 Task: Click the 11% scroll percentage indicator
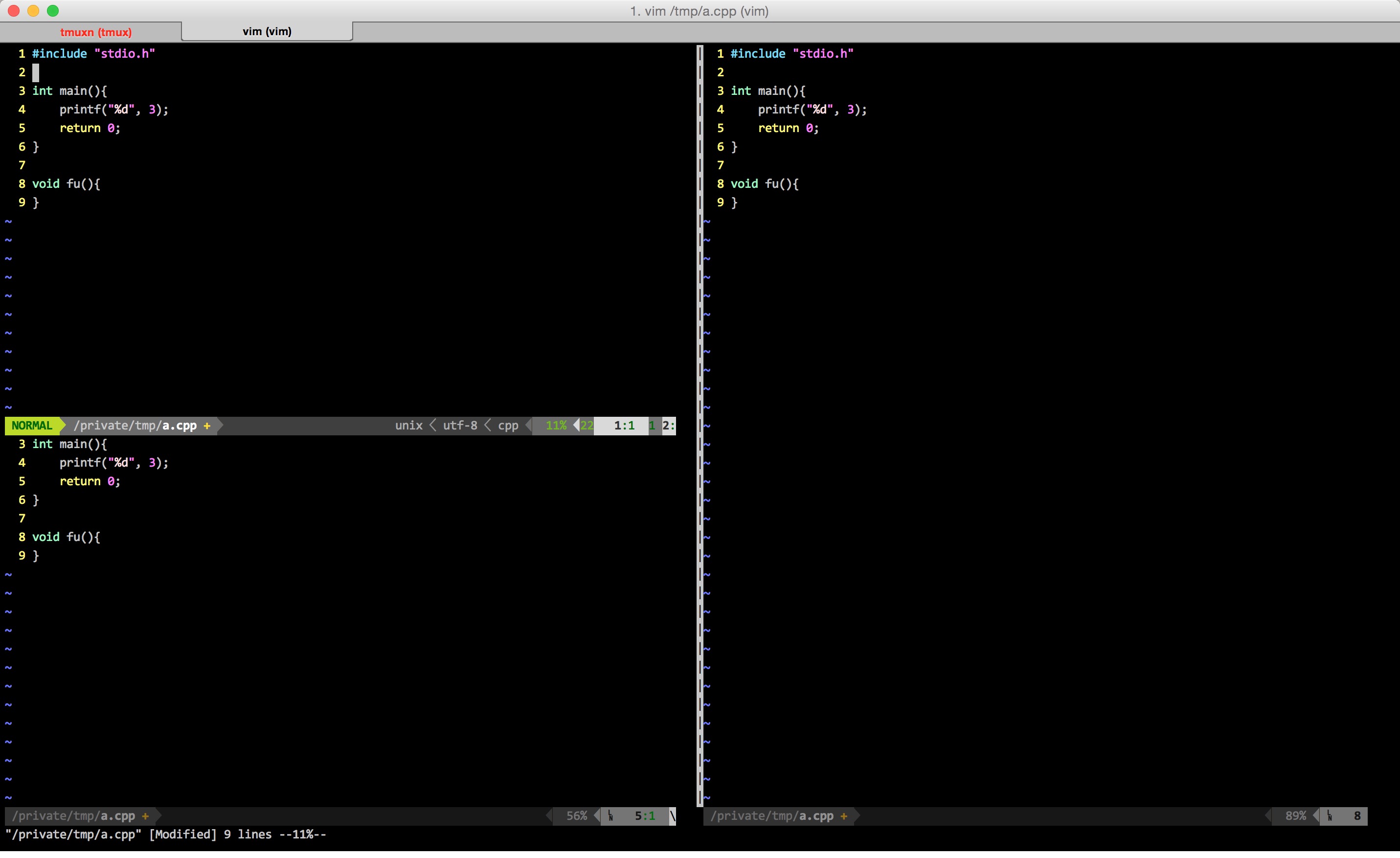pos(556,426)
